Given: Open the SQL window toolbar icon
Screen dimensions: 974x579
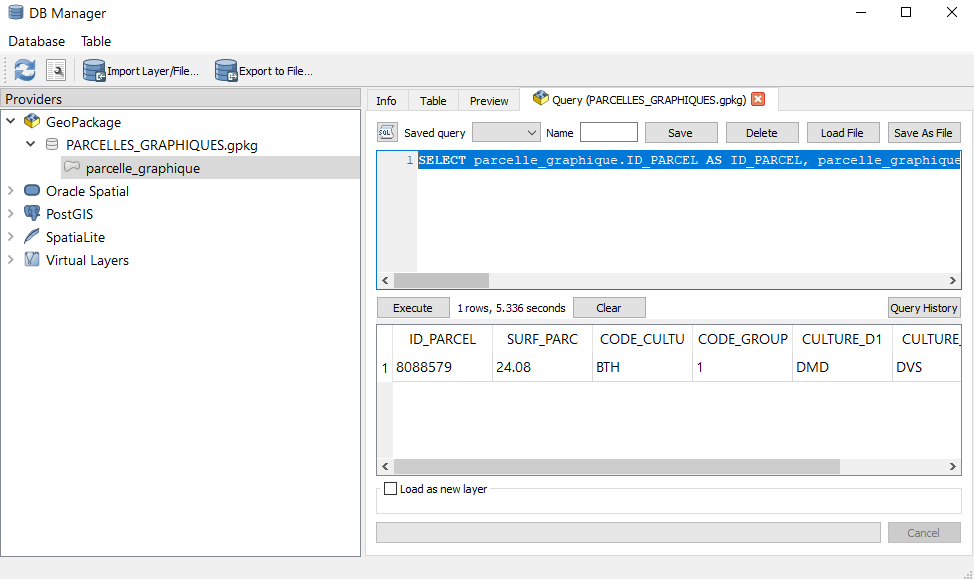Looking at the screenshot, I should [57, 70].
